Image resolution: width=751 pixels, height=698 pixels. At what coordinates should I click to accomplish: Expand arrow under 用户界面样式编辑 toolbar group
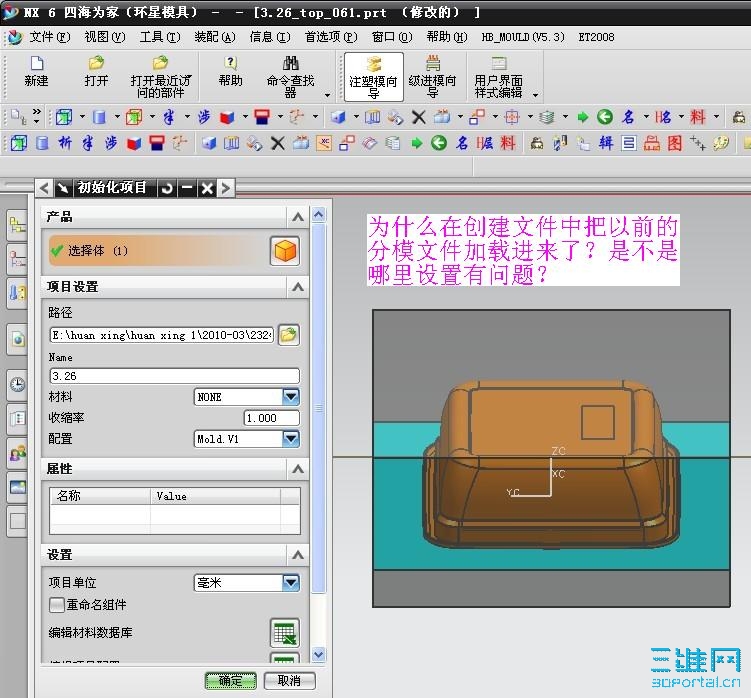[535, 95]
